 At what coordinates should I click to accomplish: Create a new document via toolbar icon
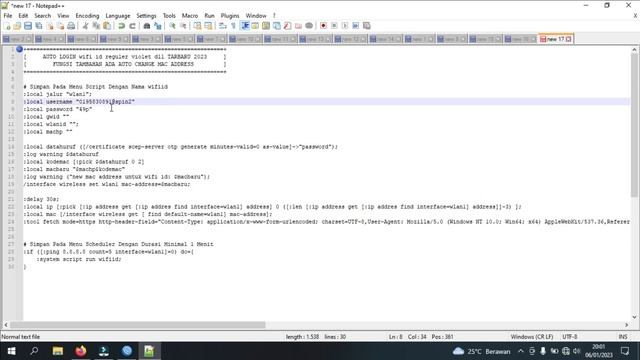tap(7, 26)
